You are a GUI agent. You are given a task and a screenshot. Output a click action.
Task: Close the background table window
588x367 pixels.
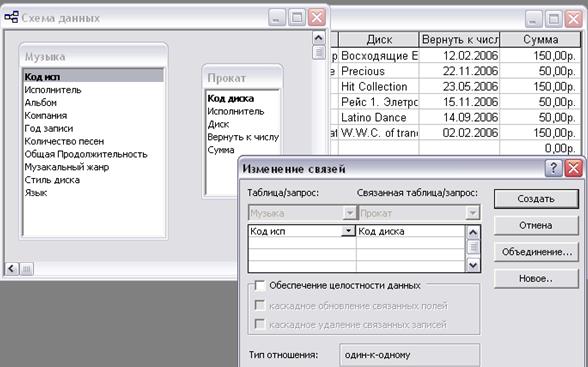tap(573, 19)
